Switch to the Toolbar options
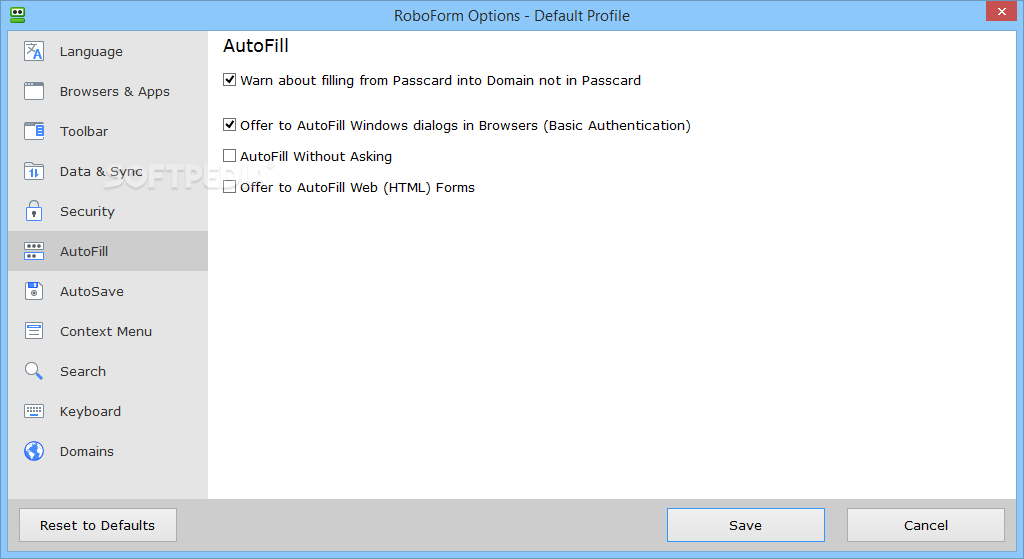The height and width of the screenshot is (559, 1024). (x=108, y=131)
